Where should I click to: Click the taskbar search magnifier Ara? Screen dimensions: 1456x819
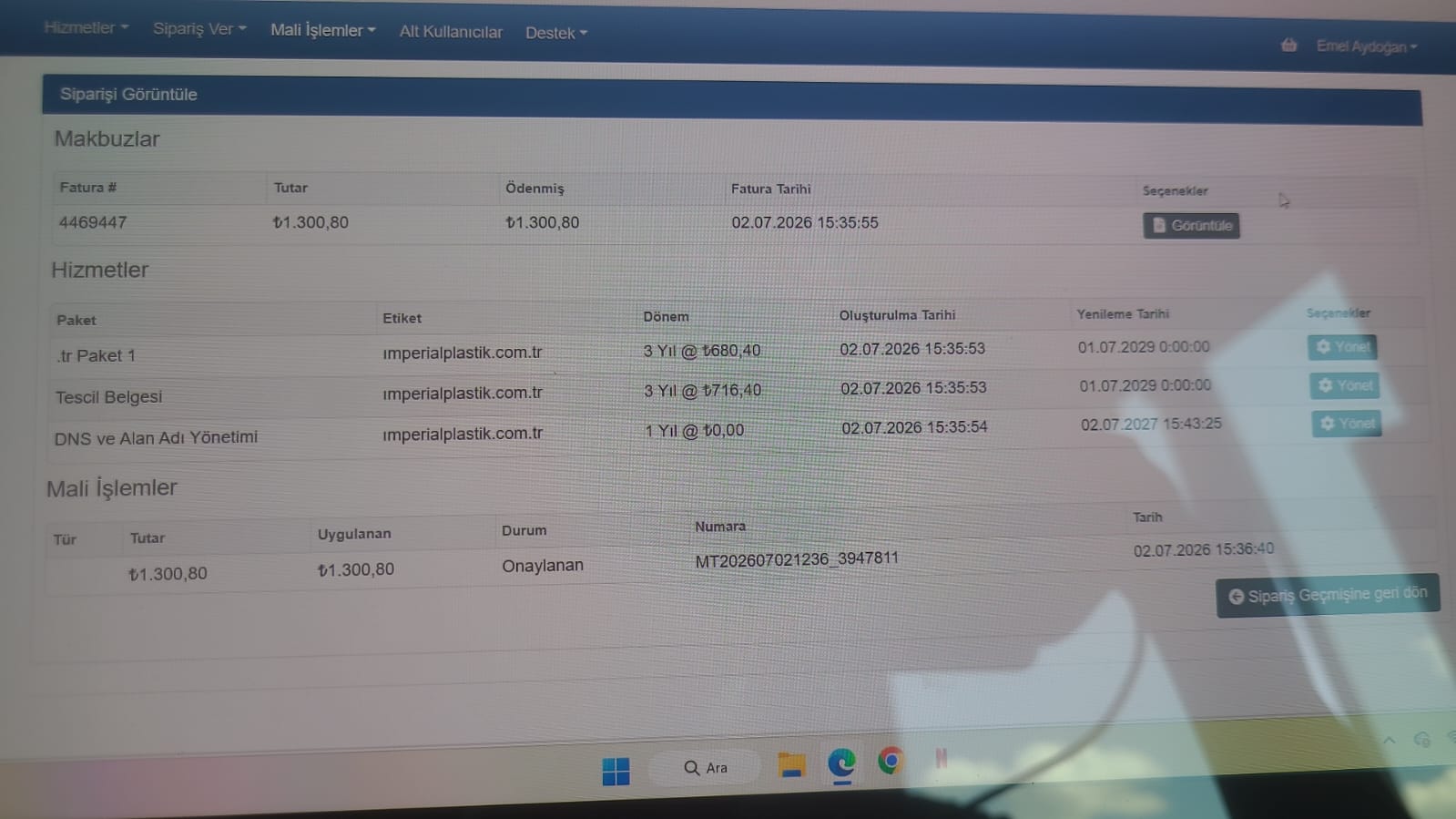click(x=706, y=768)
